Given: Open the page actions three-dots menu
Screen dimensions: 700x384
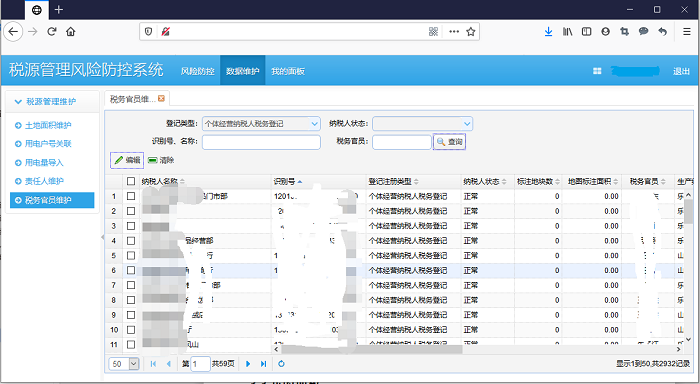Looking at the screenshot, I should [454, 32].
